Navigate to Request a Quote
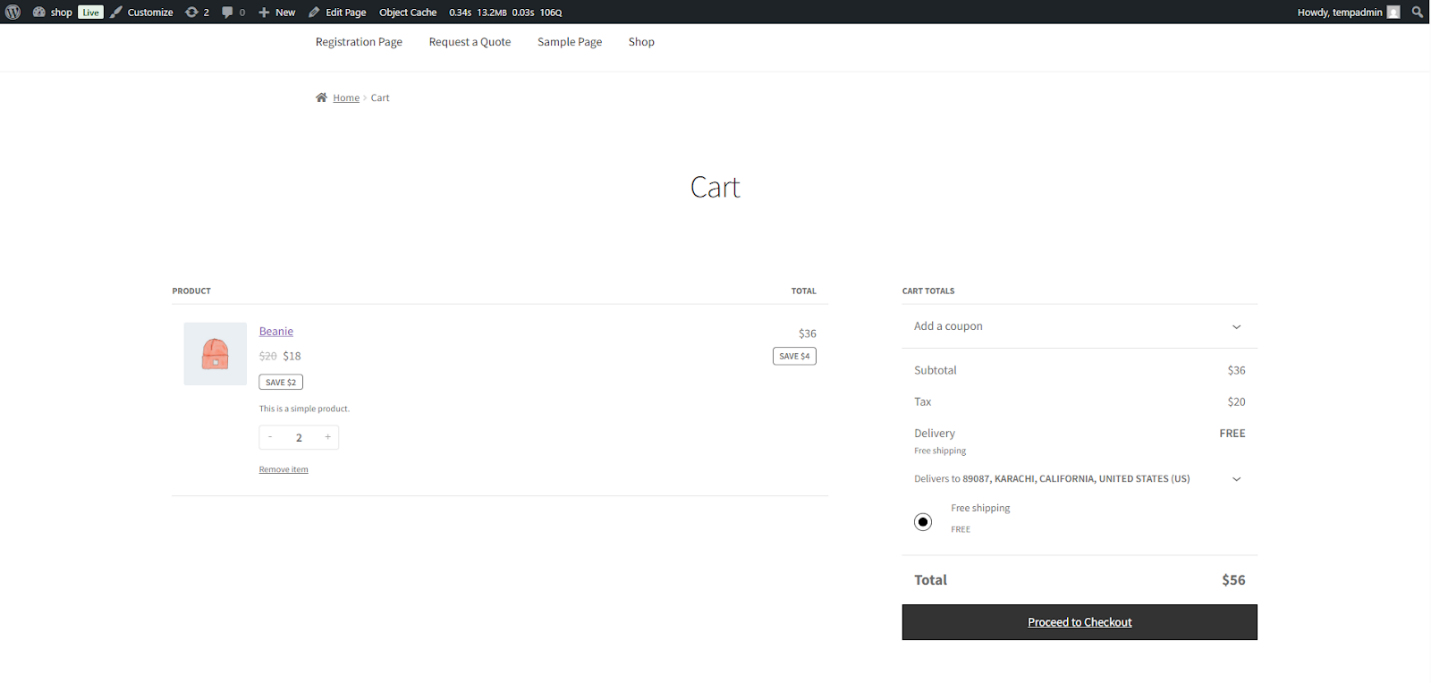 point(469,42)
